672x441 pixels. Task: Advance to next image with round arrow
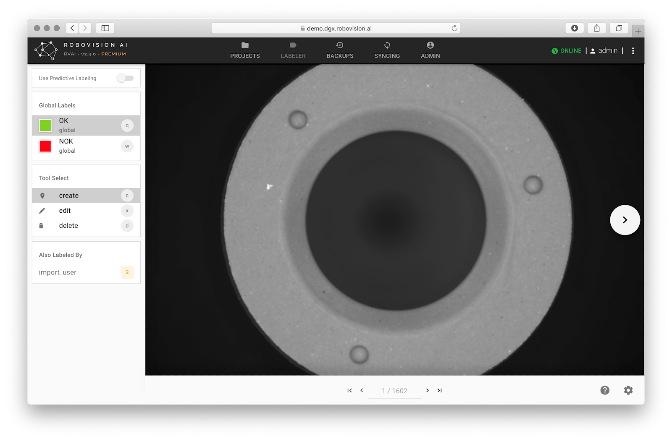pos(625,220)
